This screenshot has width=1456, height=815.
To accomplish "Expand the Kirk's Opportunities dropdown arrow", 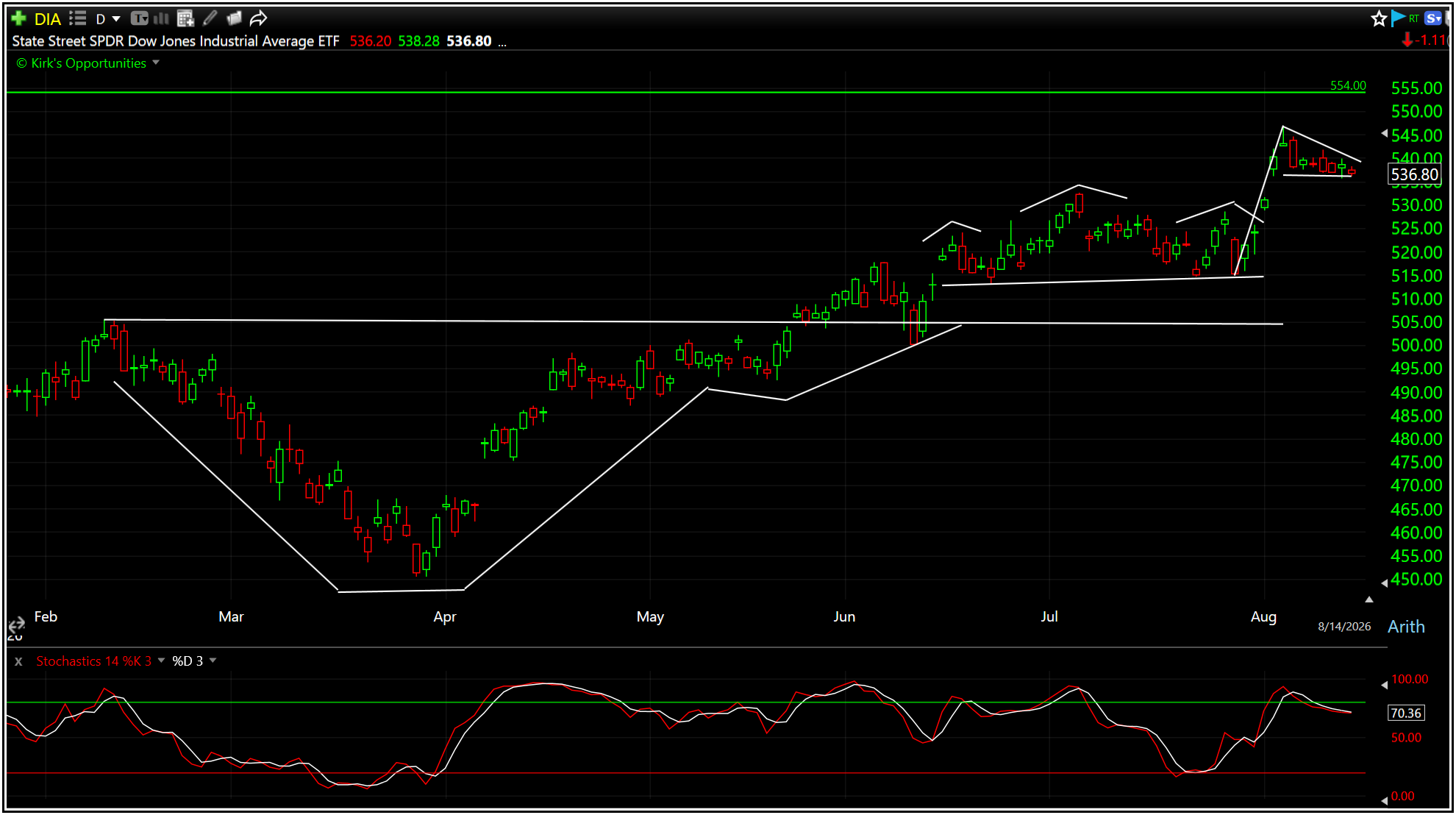I will pos(156,63).
